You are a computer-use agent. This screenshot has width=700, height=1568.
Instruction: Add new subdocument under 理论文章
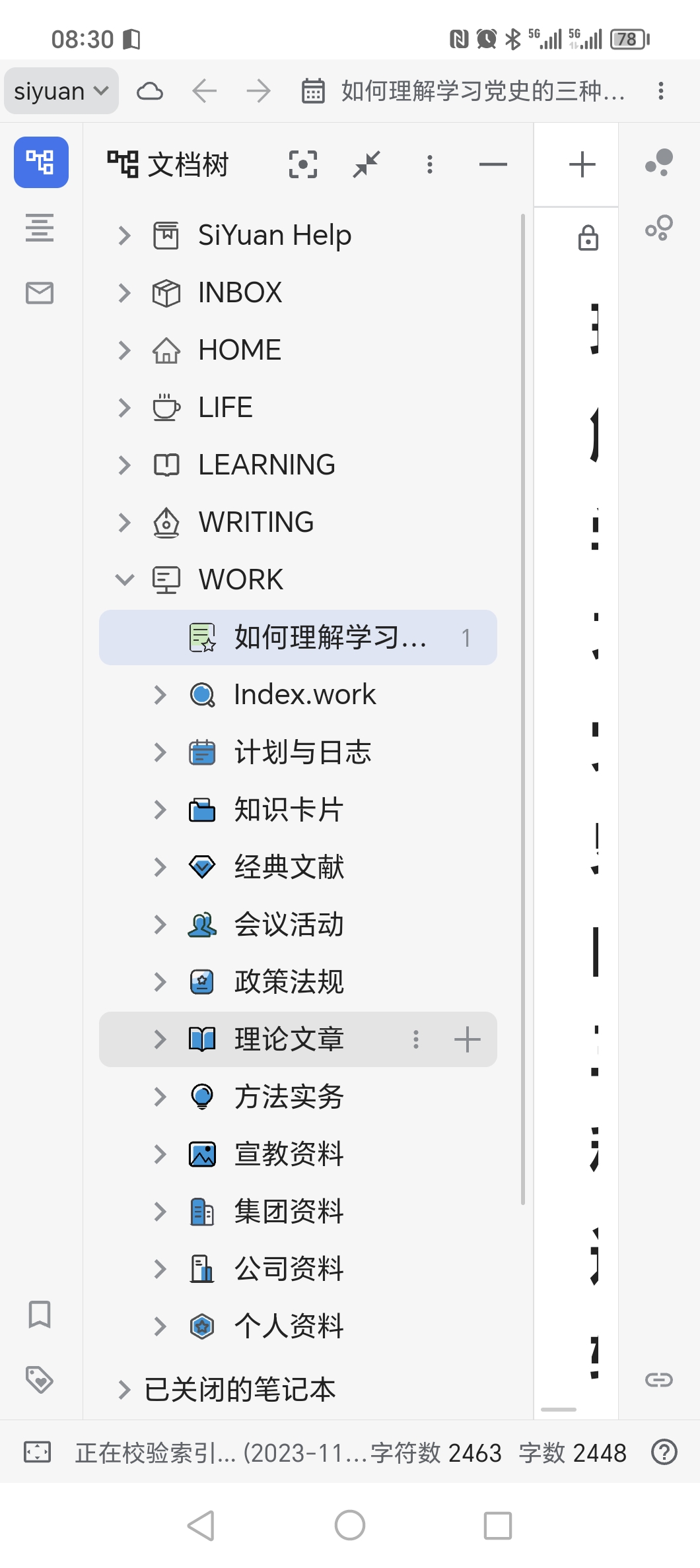[467, 1039]
